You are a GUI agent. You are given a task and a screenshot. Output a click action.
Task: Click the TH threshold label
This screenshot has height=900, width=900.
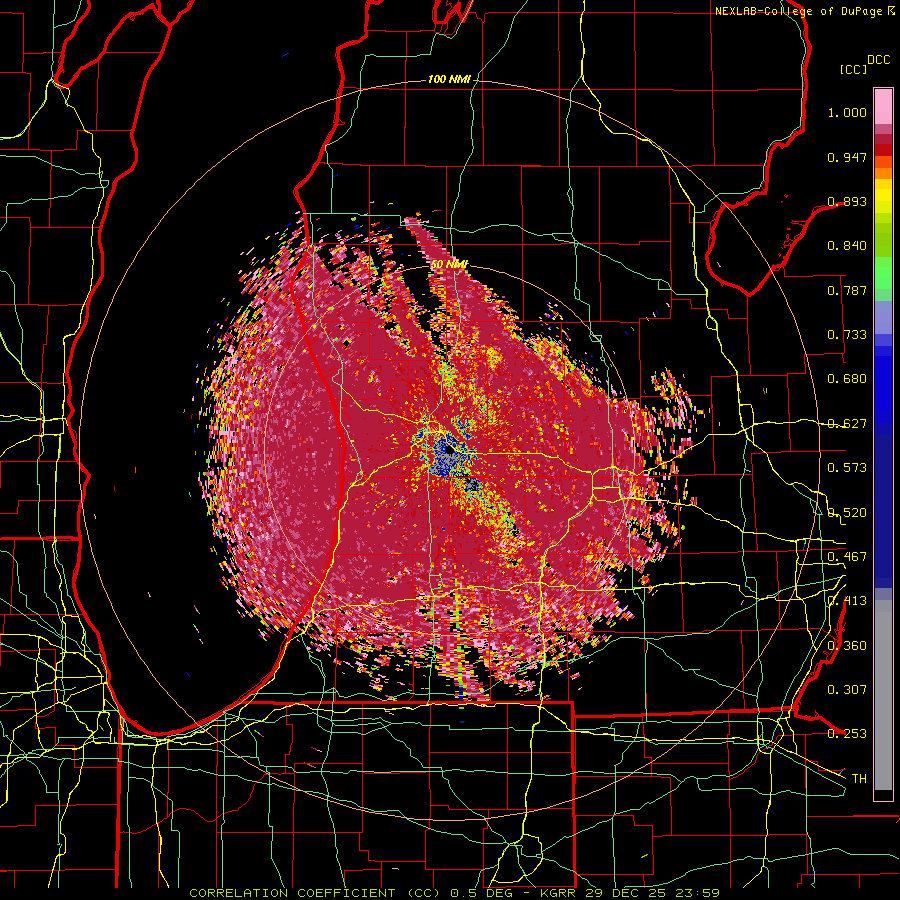(x=859, y=779)
